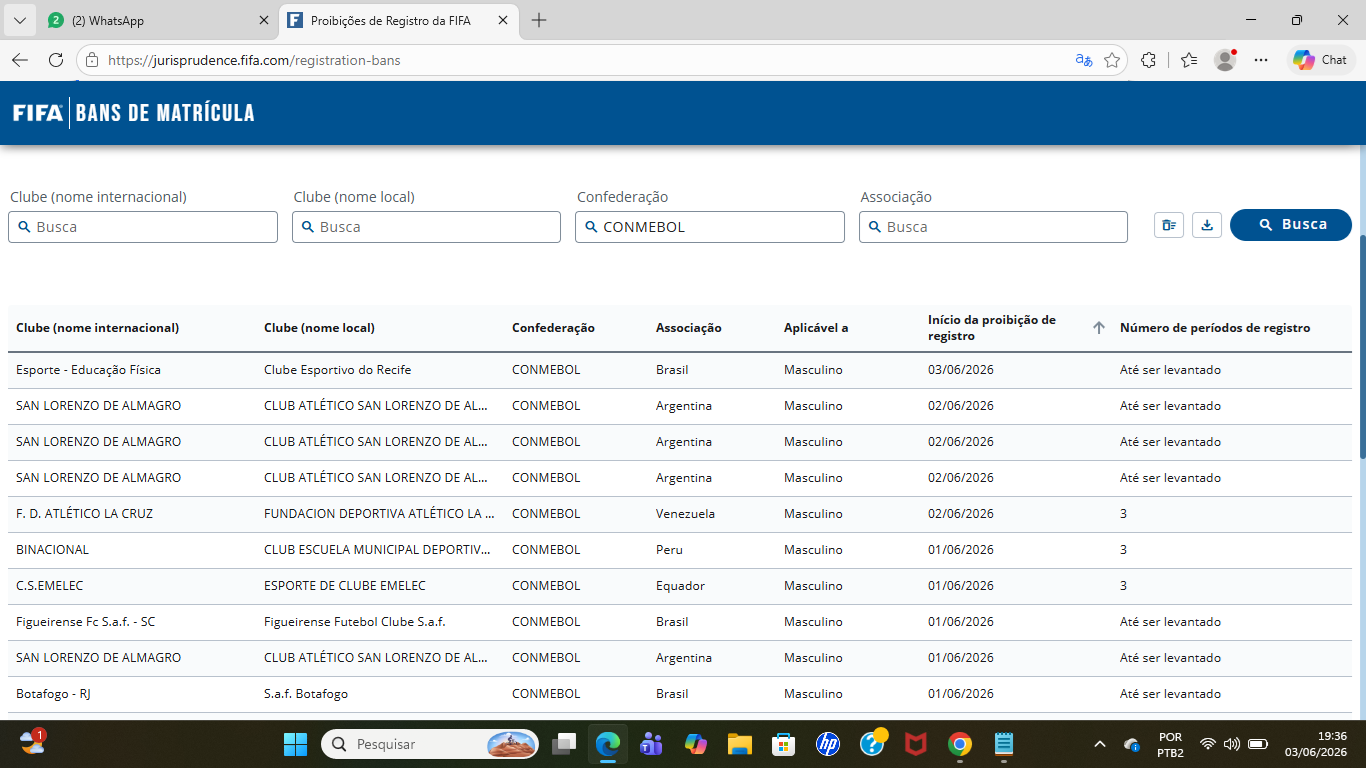This screenshot has height=768, width=1366.
Task: Open Copilot app from the taskbar
Action: 696,744
